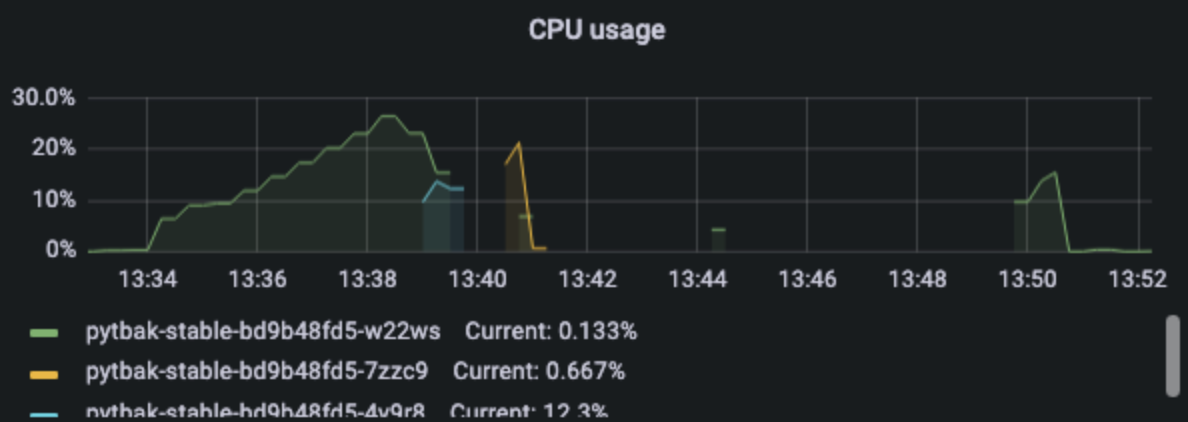Click the green color swatch for w22ws
Viewport: 1188px width, 422px height.
(44, 333)
